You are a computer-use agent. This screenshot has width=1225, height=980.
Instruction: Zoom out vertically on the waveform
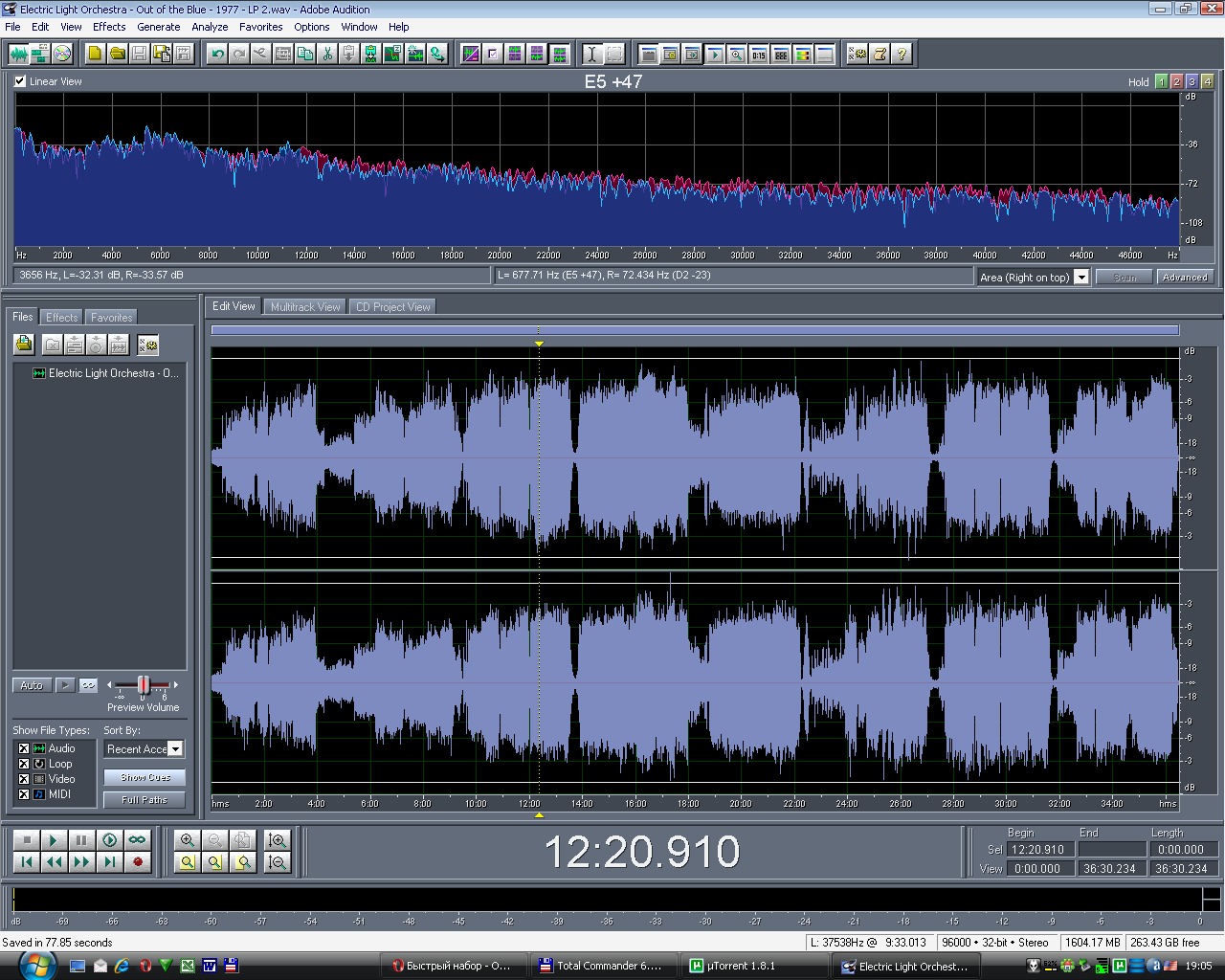(x=278, y=862)
